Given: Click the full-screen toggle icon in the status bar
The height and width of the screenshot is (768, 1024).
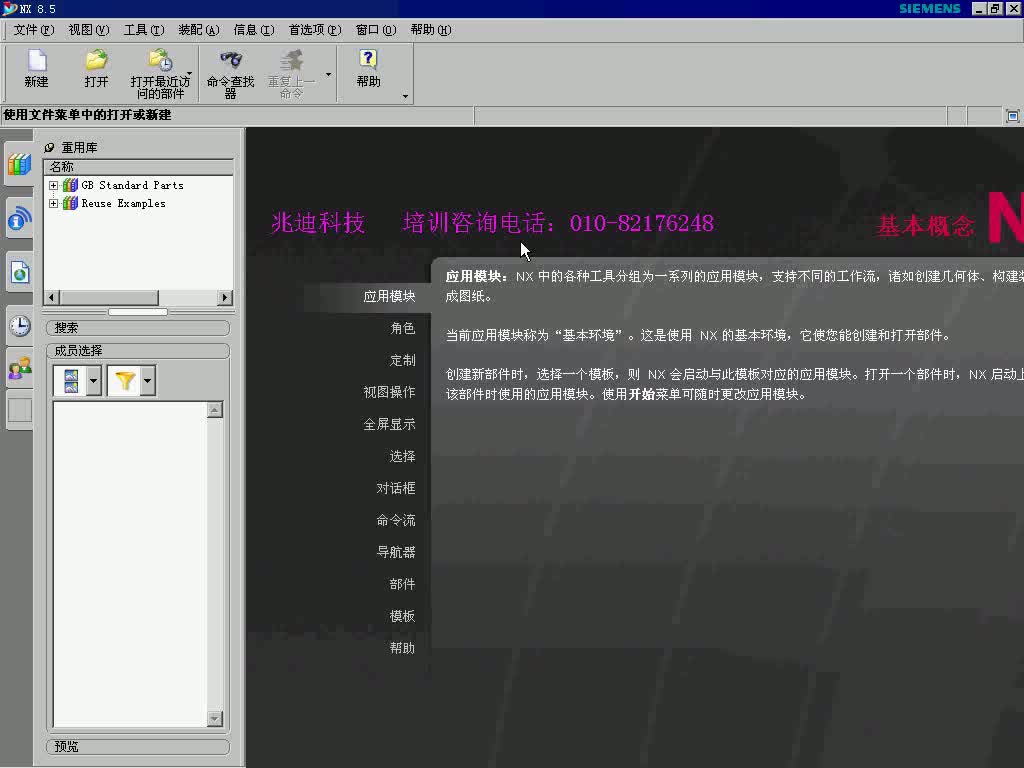Looking at the screenshot, I should 1012,116.
